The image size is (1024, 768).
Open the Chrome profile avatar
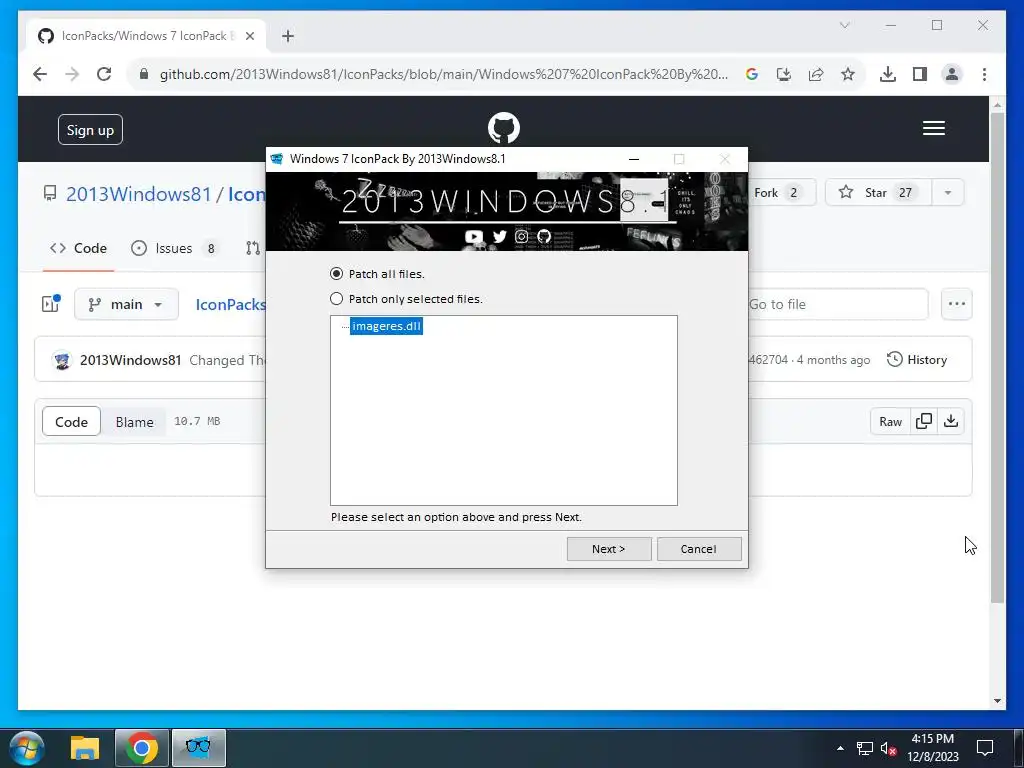tap(952, 74)
